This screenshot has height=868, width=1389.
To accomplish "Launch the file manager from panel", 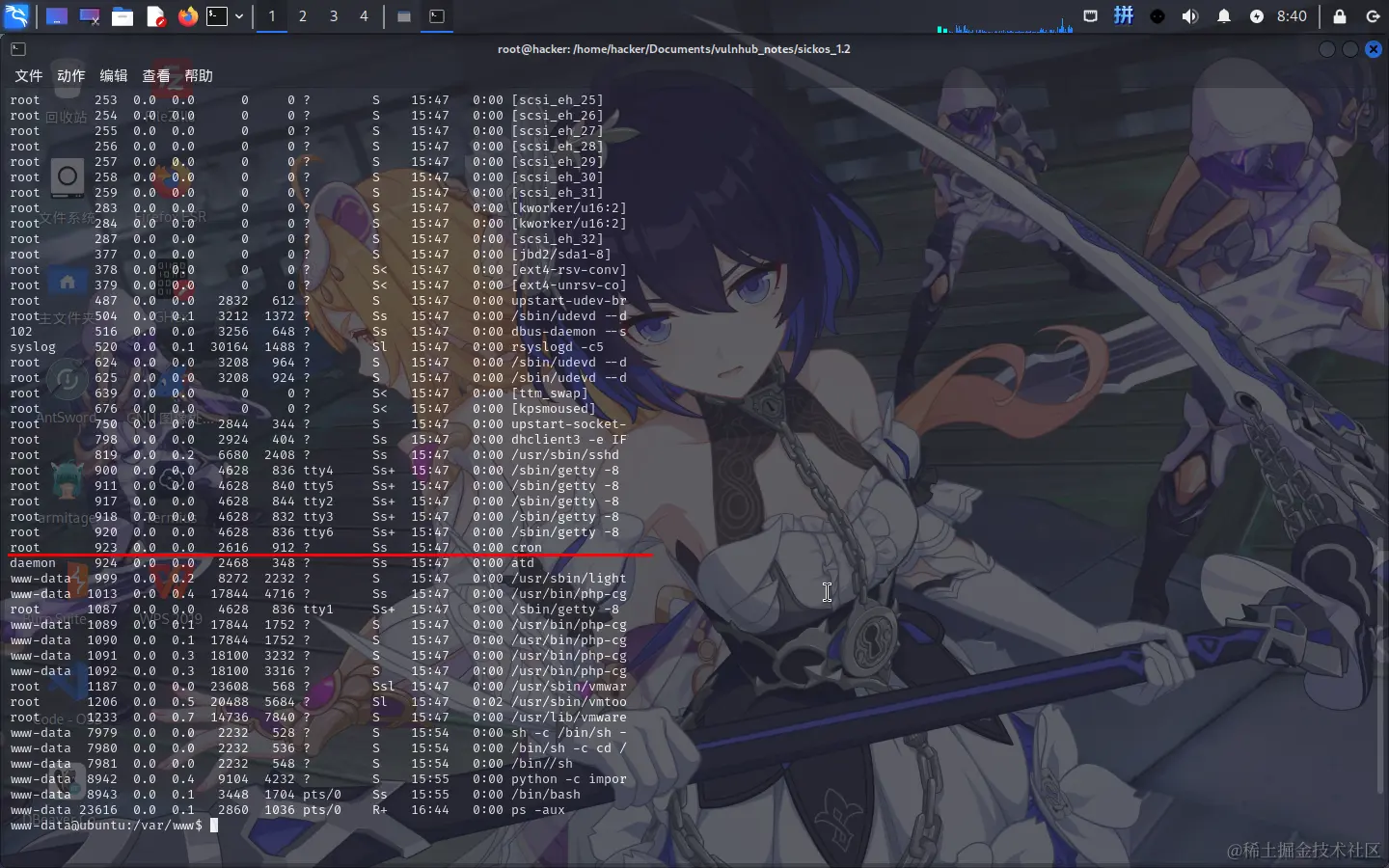I will tap(123, 16).
